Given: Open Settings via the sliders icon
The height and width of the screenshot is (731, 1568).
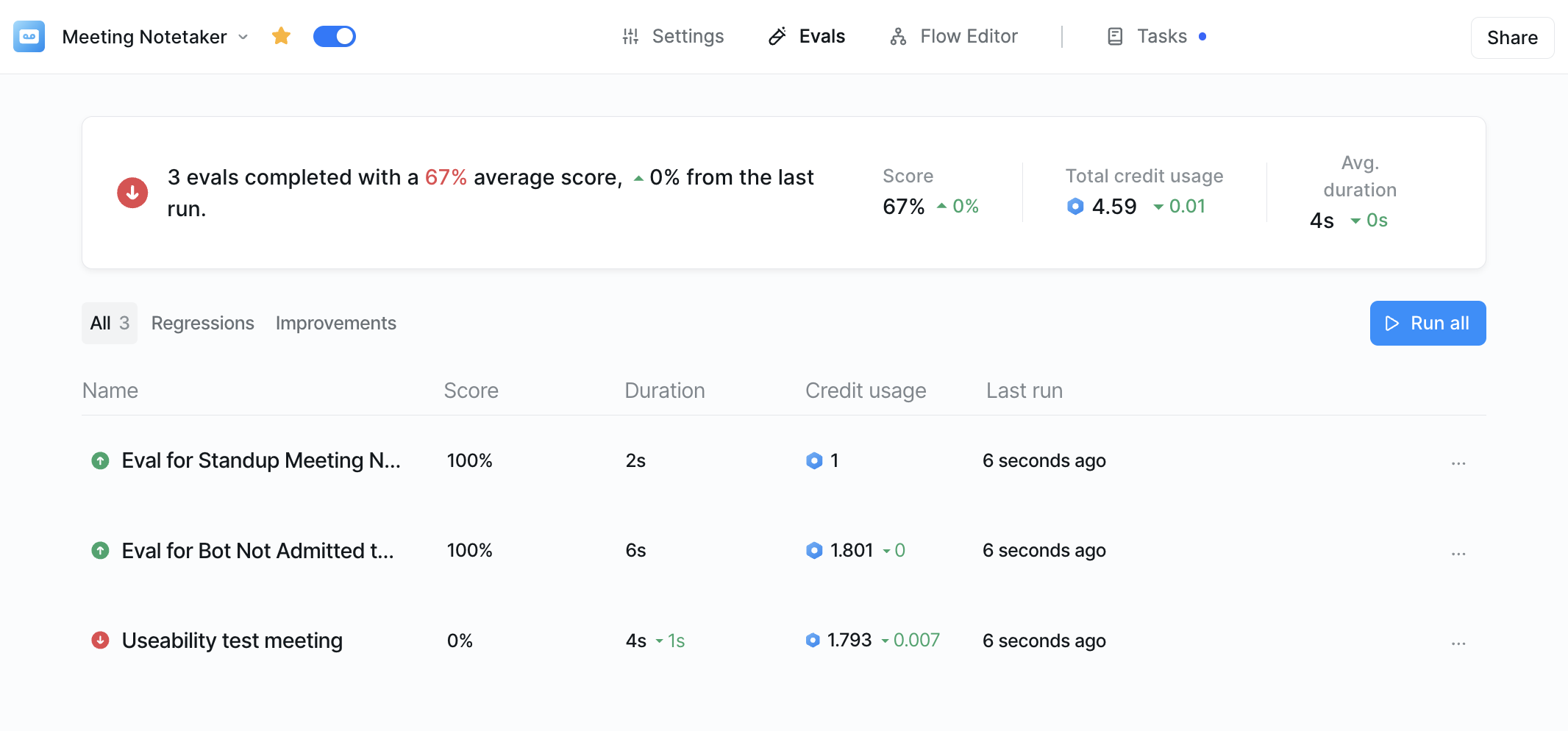Looking at the screenshot, I should (x=630, y=36).
